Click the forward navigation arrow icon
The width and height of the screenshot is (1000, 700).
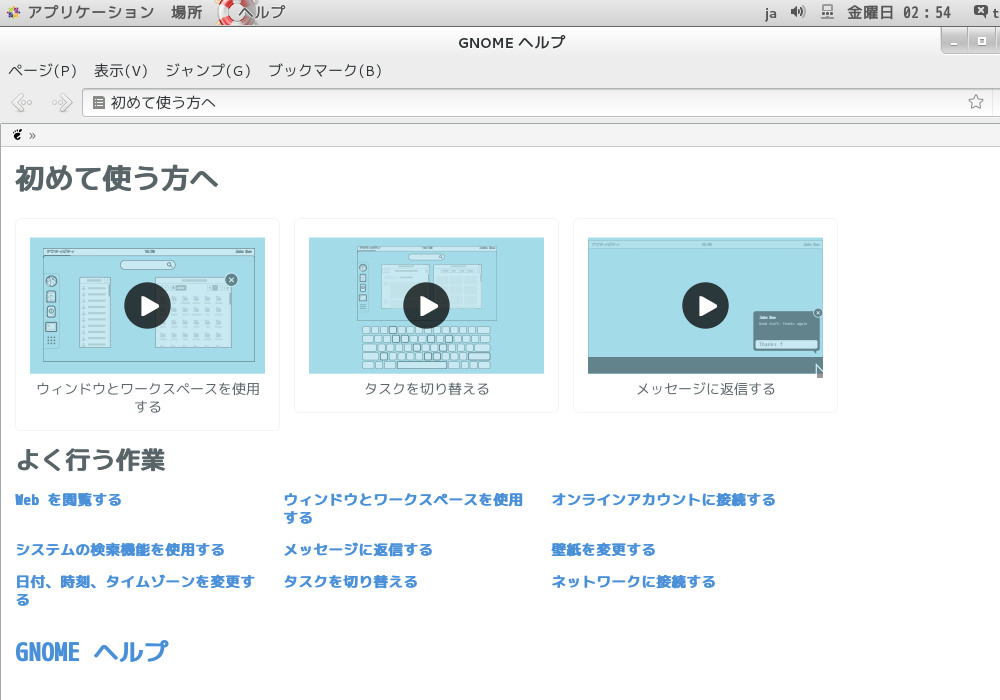click(x=62, y=102)
